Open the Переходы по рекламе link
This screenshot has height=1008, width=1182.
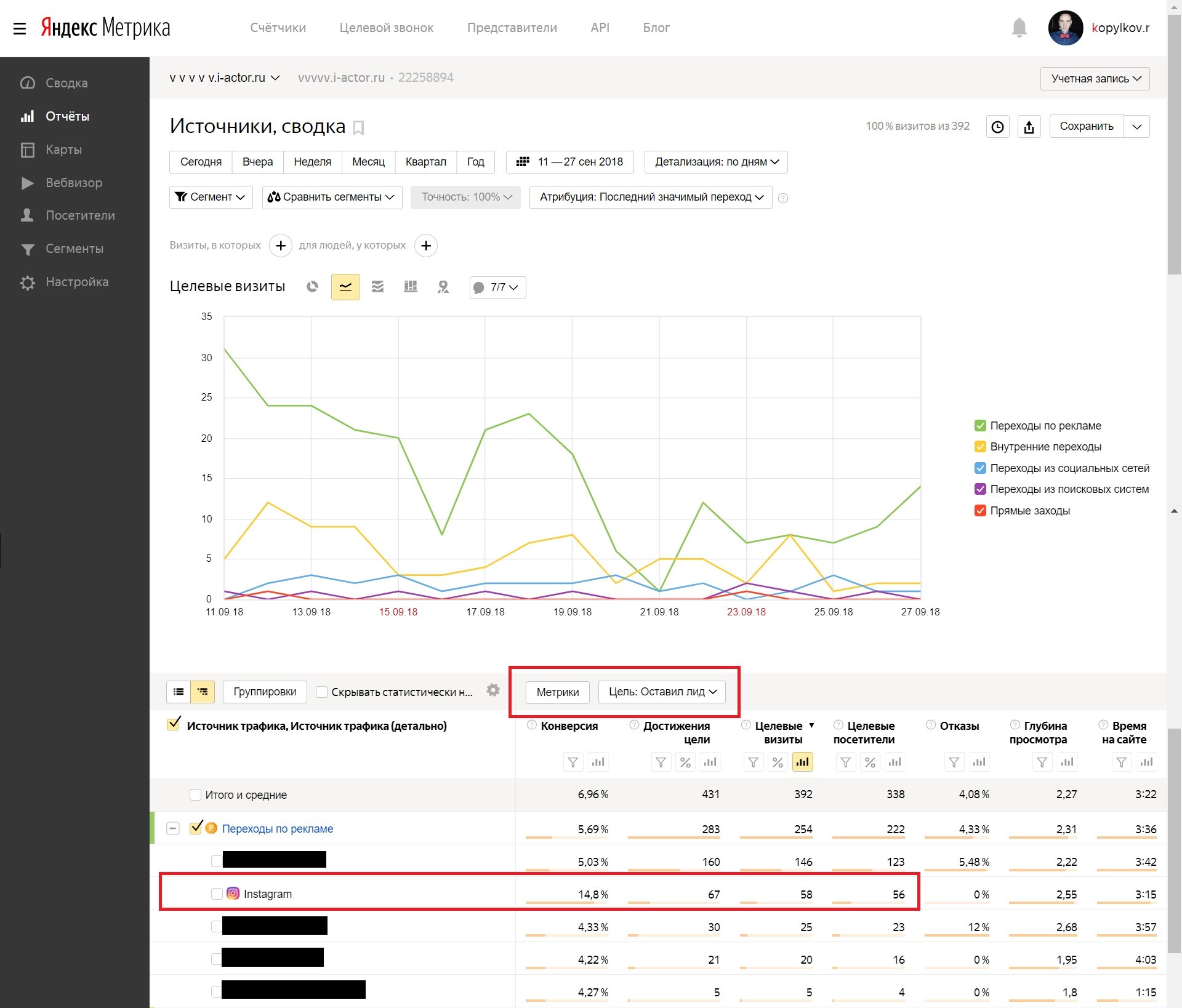278,828
